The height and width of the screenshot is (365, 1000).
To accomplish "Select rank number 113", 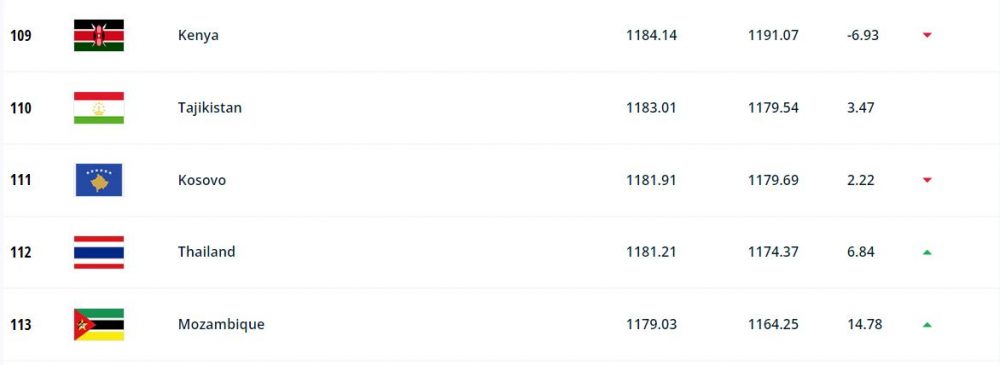I will tap(21, 325).
